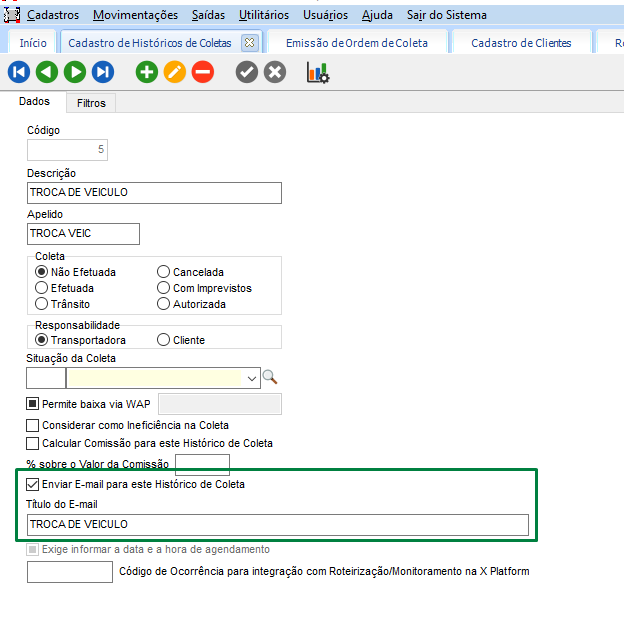Image resolution: width=624 pixels, height=627 pixels.
Task: Click Situação da Coleta code box
Action: 46,378
